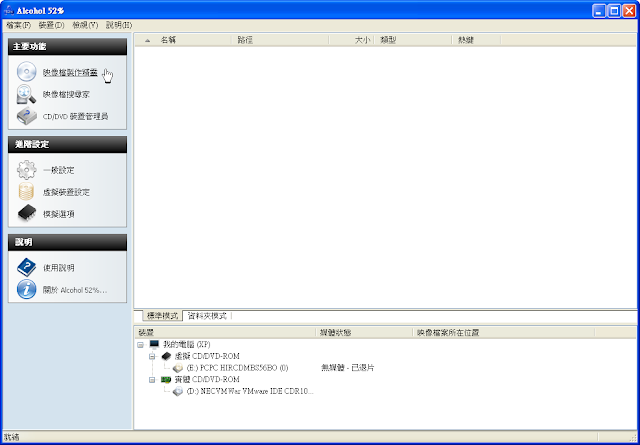Open the 檢視(V) menu
640x445 pixels.
pos(85,25)
